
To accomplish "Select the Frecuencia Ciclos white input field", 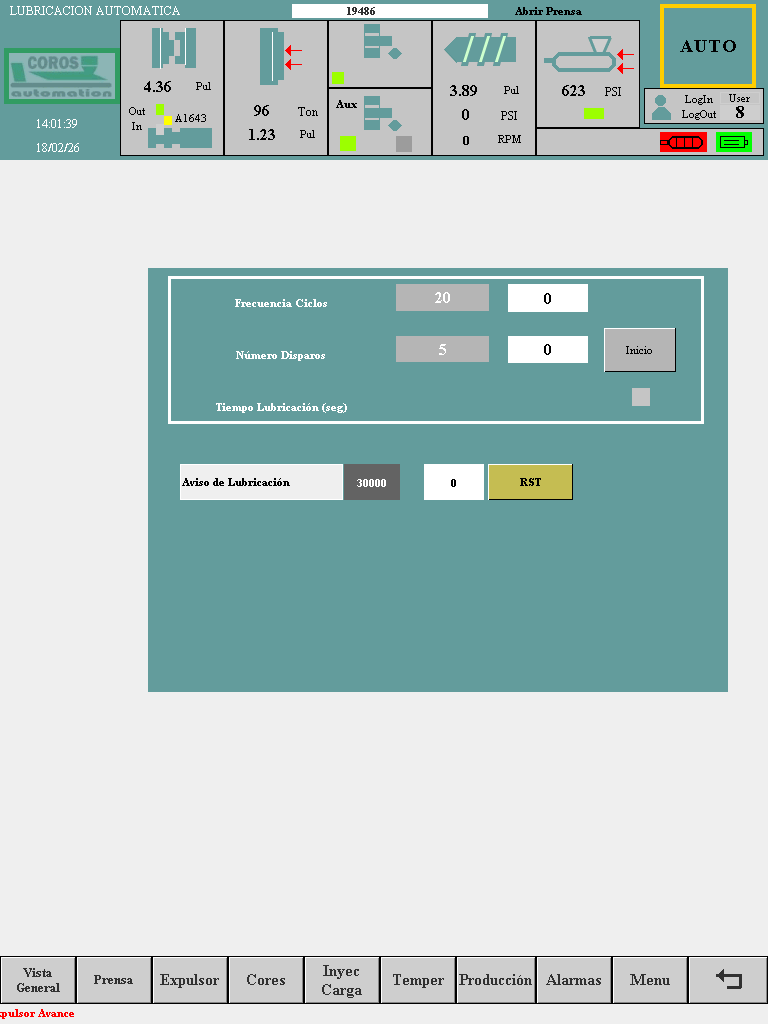I will point(547,298).
